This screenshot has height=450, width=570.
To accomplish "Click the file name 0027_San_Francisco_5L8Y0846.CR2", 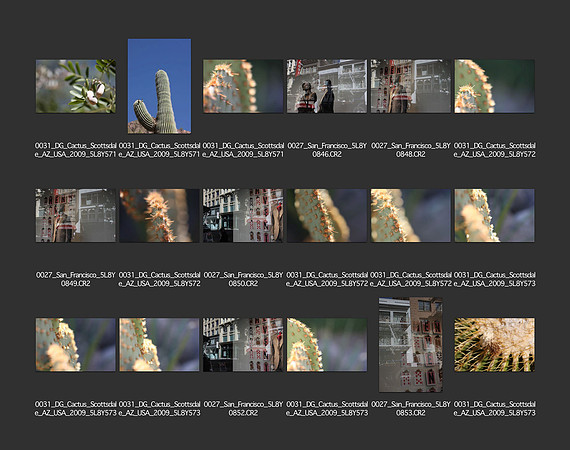I will (327, 150).
